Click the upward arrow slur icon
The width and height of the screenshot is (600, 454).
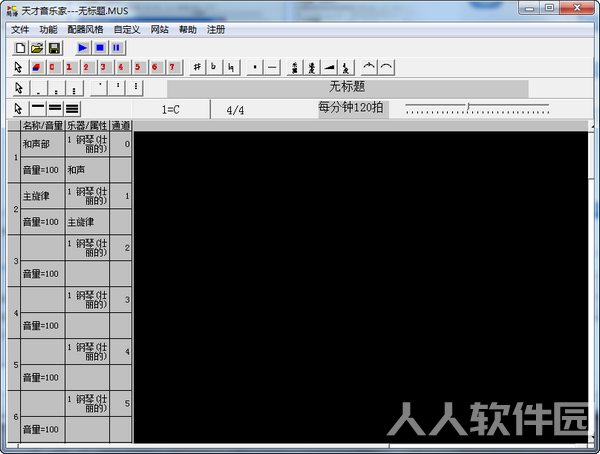(x=369, y=68)
